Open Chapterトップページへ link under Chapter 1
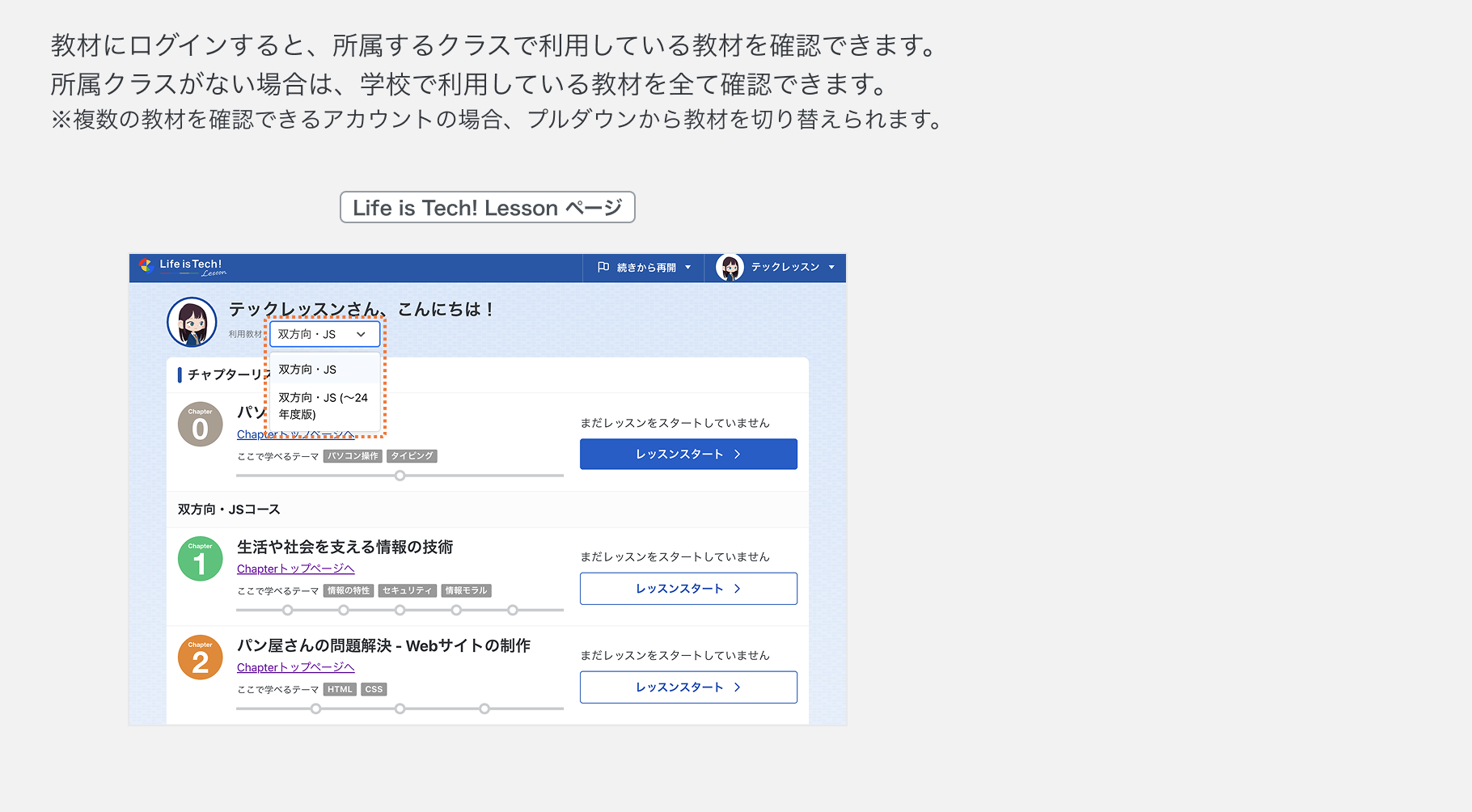Screen dimensions: 1472x812 tap(294, 568)
